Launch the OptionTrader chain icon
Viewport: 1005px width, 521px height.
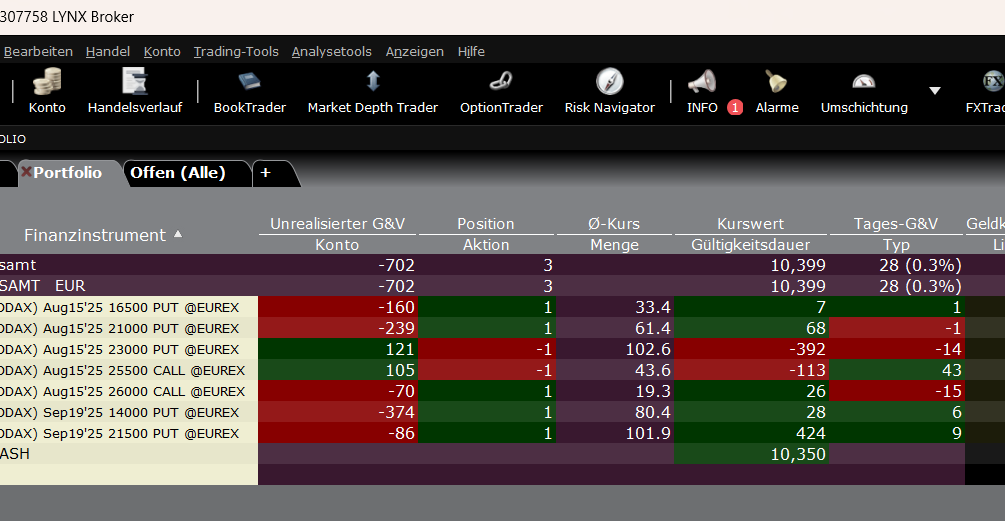coord(501,83)
